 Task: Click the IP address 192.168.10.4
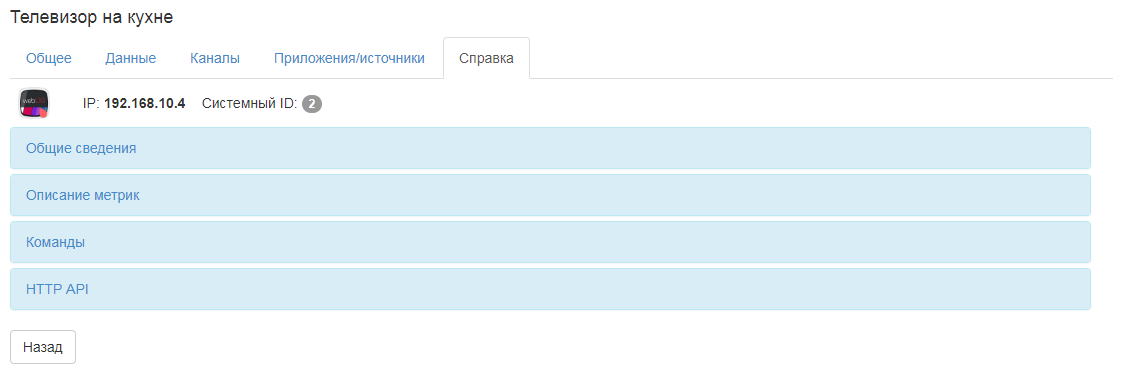coord(145,104)
